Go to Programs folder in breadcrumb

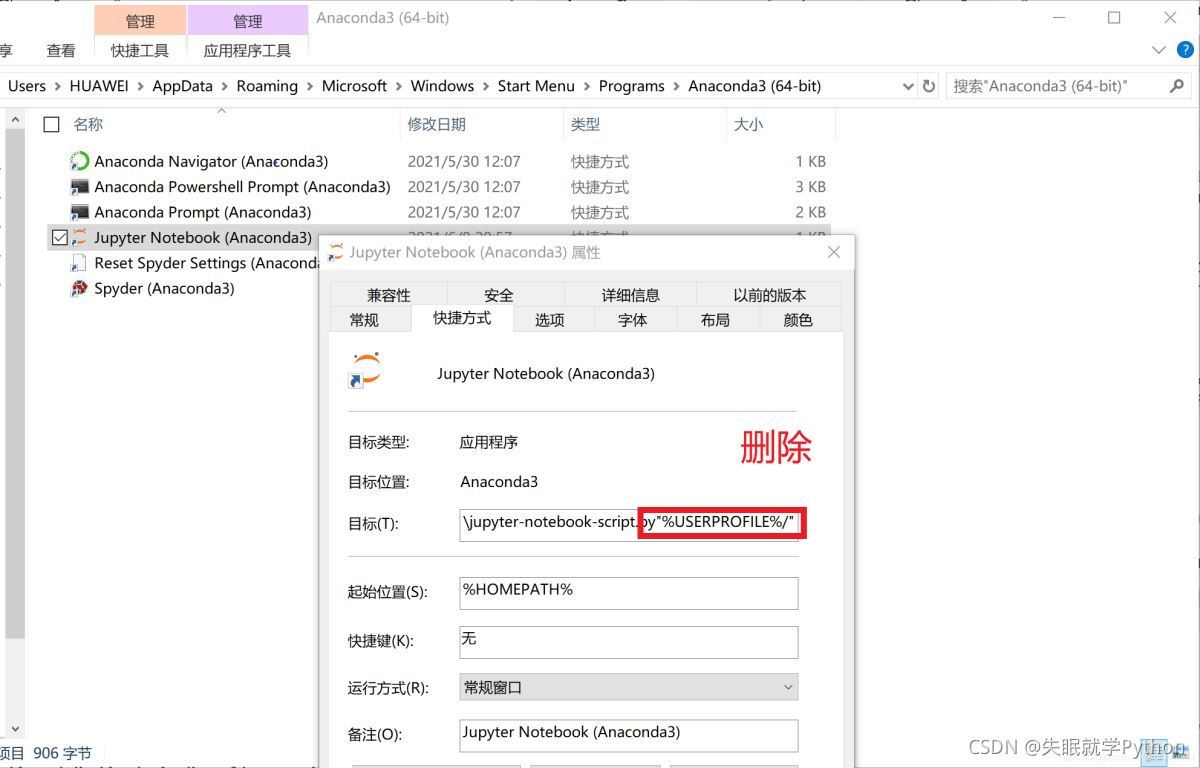[x=631, y=86]
